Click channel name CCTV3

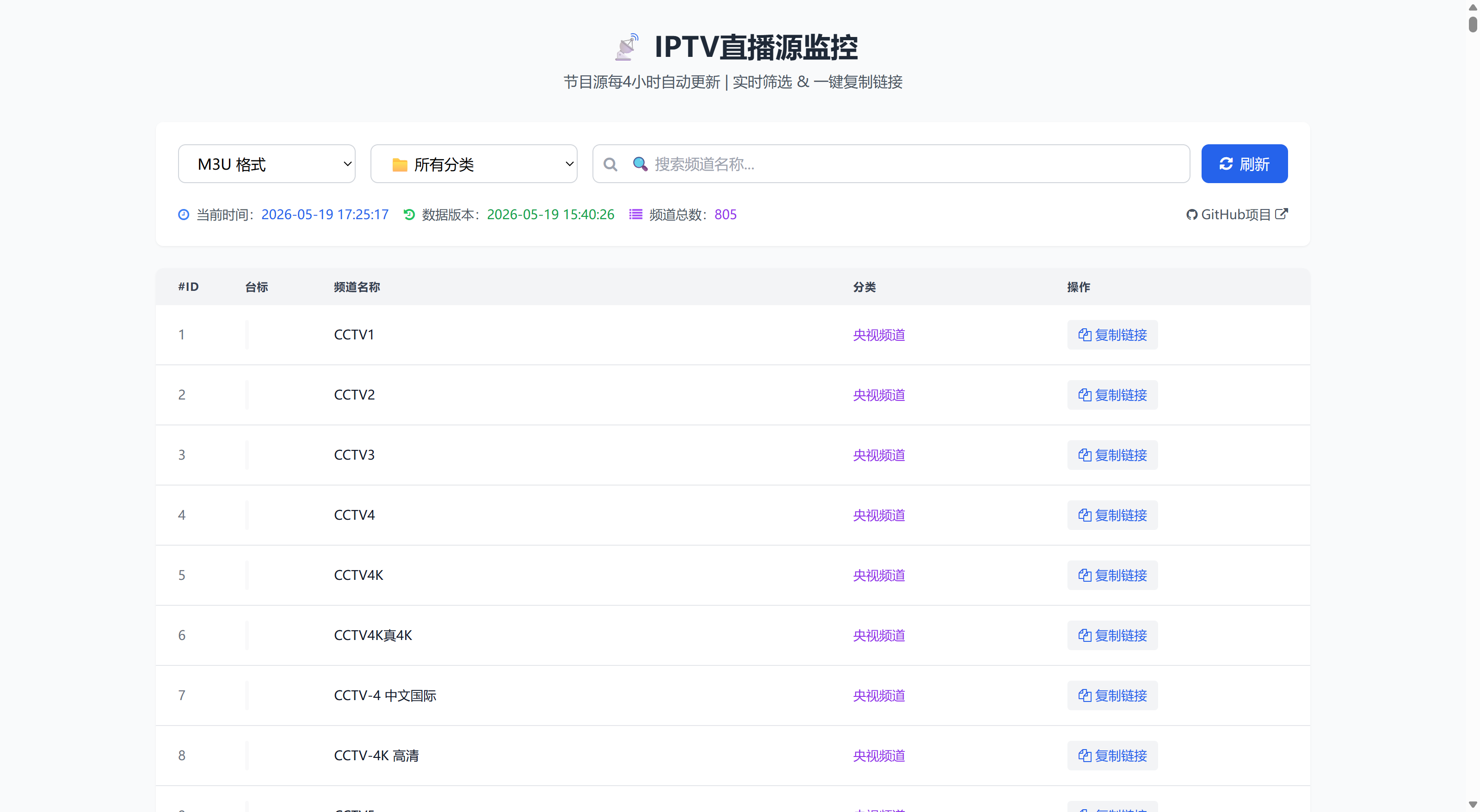click(354, 455)
